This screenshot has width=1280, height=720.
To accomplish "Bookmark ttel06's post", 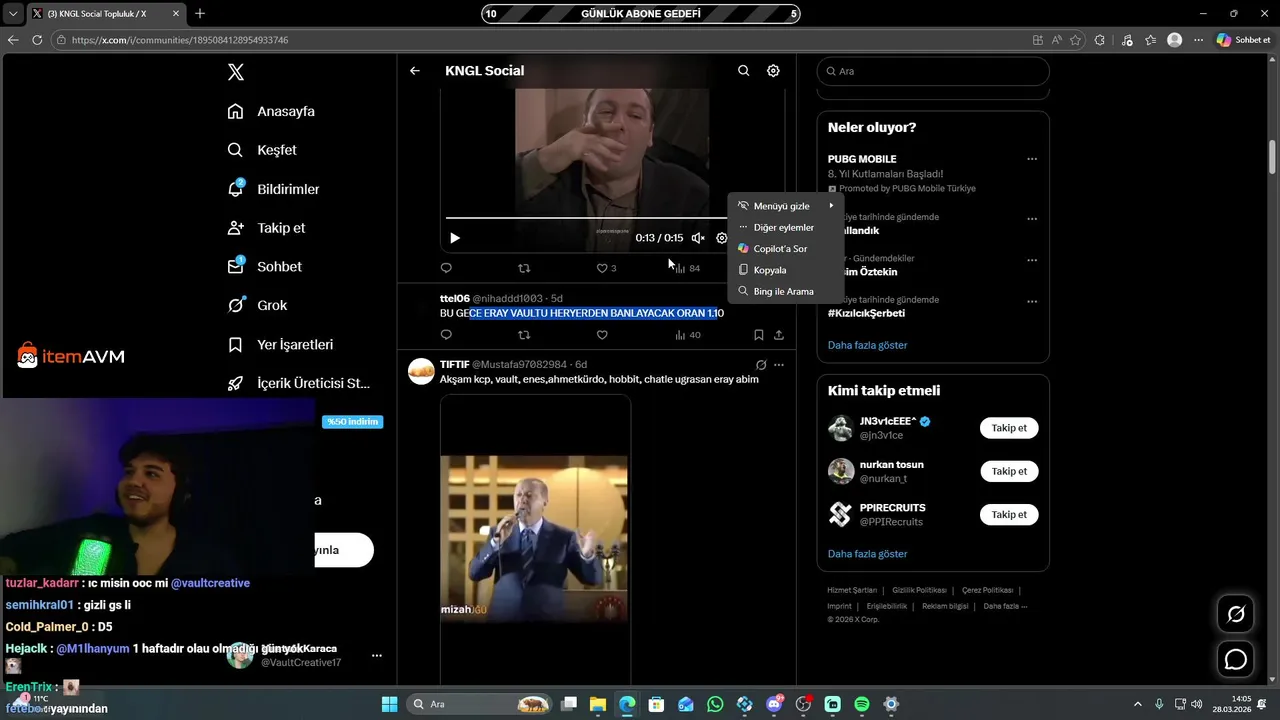I will coord(759,335).
